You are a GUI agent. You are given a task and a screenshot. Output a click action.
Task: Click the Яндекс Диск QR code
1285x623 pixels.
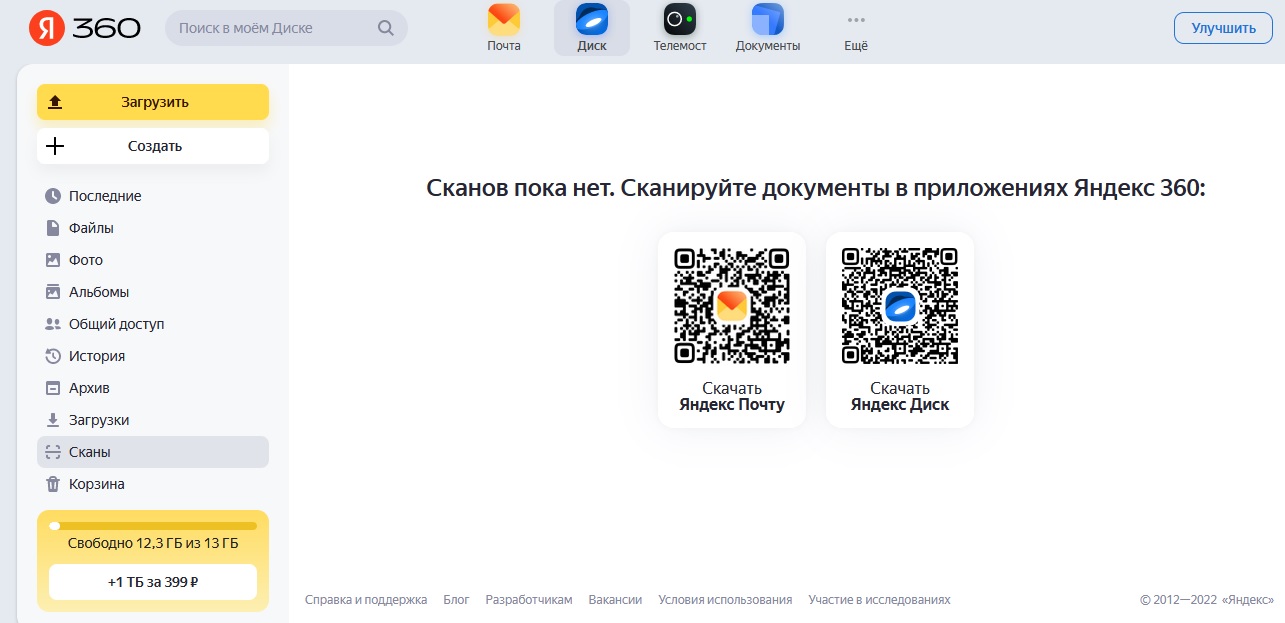(x=900, y=306)
